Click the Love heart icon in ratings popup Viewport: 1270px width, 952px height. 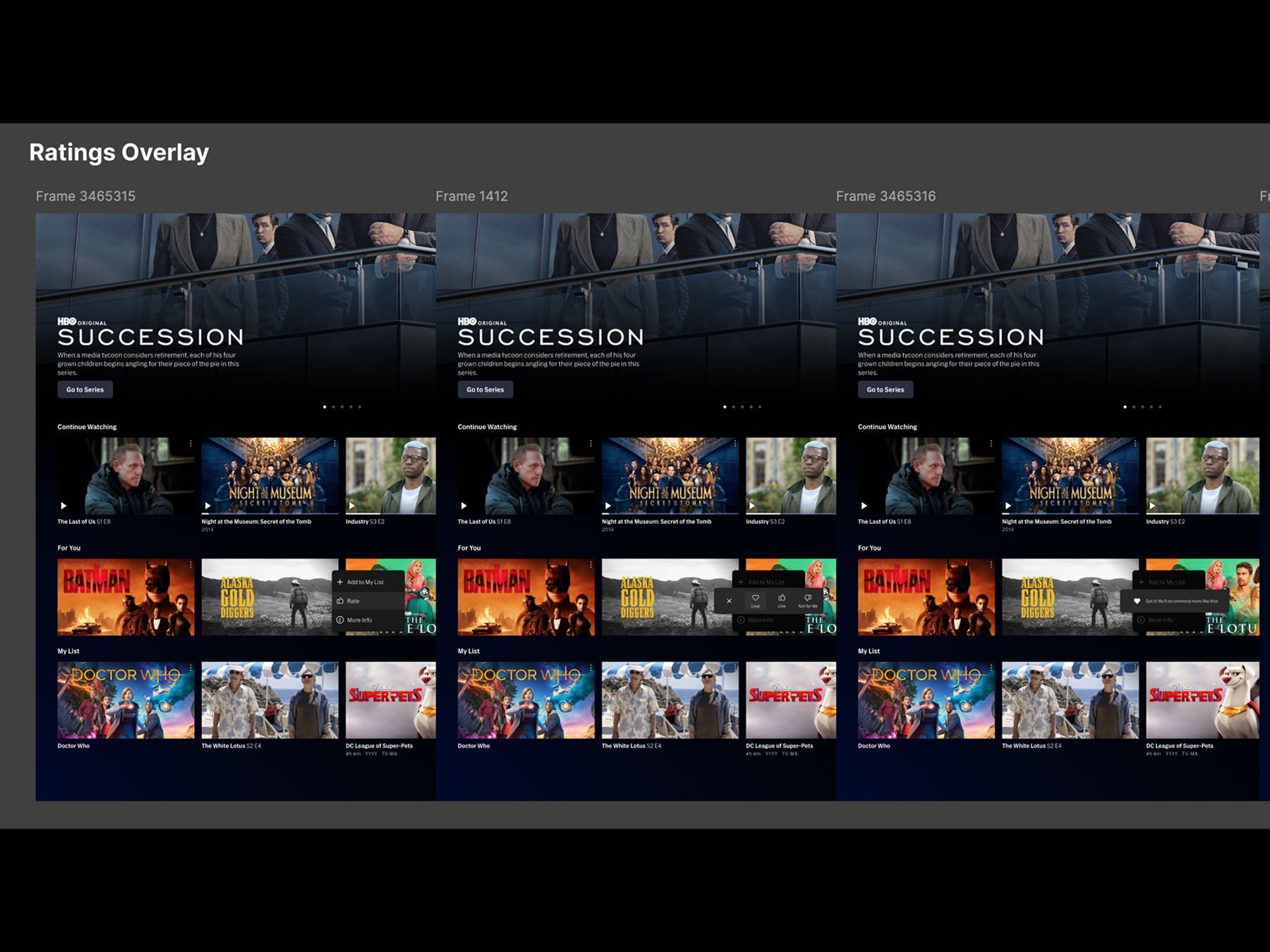[x=755, y=599]
